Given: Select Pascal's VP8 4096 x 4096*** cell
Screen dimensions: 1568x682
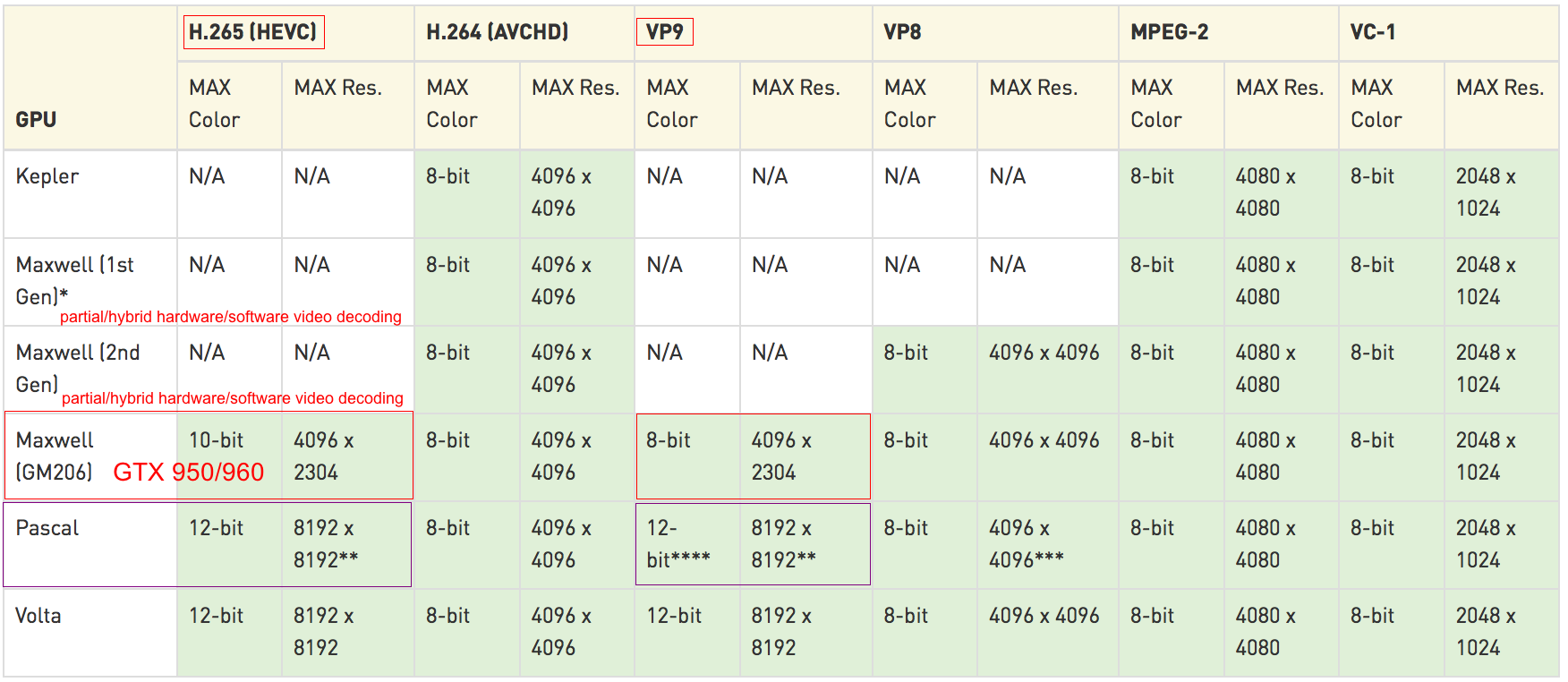Looking at the screenshot, I should 1026,543.
